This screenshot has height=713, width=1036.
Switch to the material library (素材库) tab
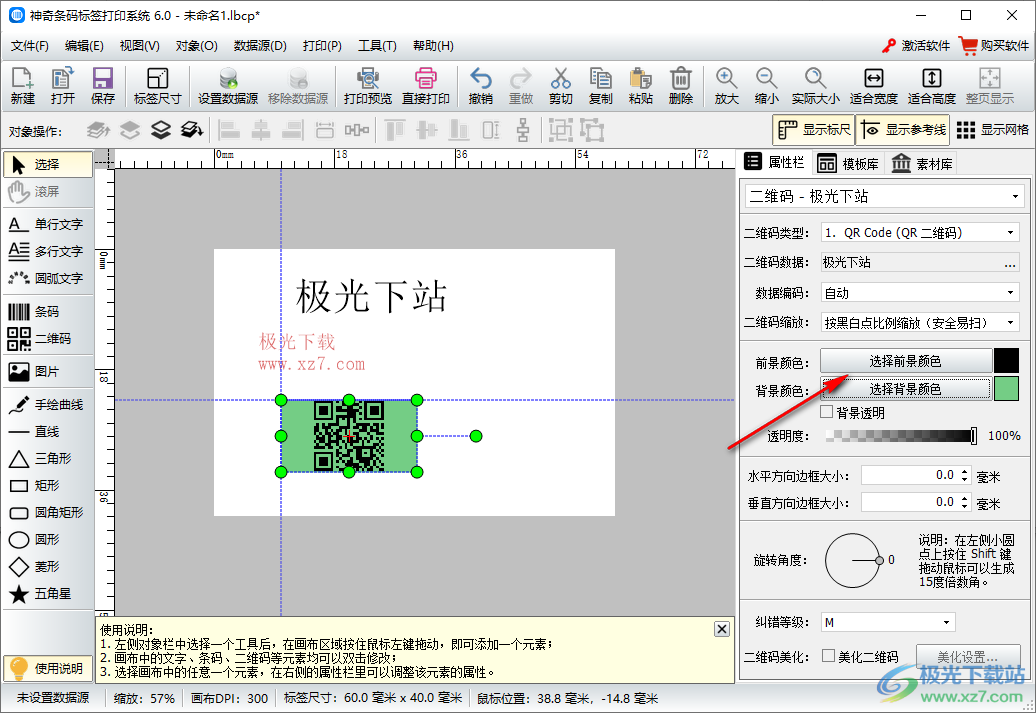point(922,163)
